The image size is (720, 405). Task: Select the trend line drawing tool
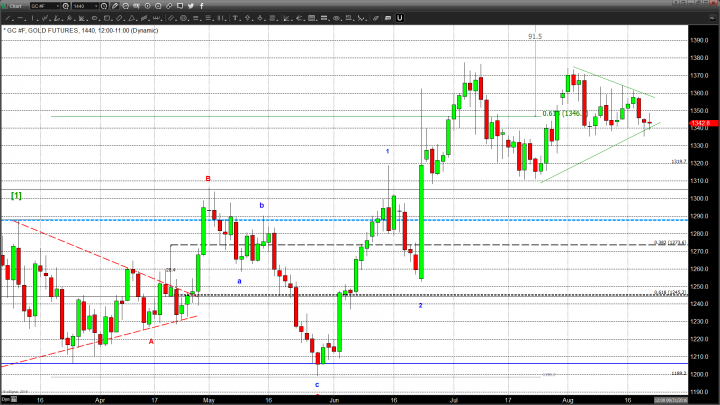(x=8, y=18)
